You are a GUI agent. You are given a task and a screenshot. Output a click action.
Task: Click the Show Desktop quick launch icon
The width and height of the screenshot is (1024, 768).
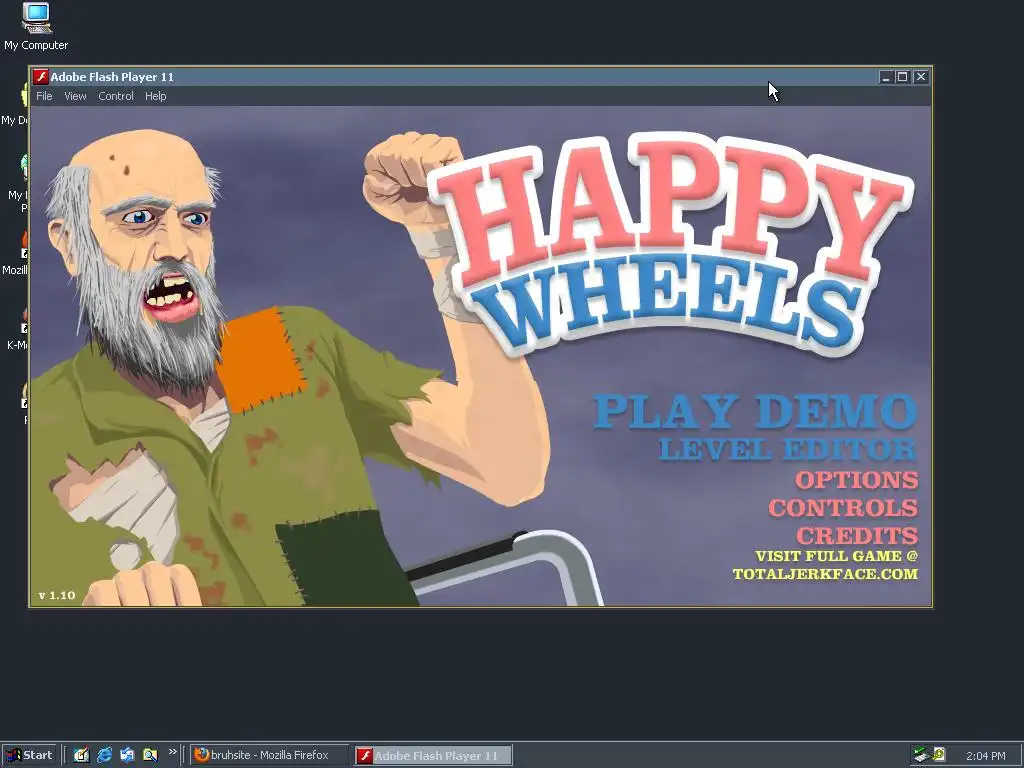(x=81, y=755)
